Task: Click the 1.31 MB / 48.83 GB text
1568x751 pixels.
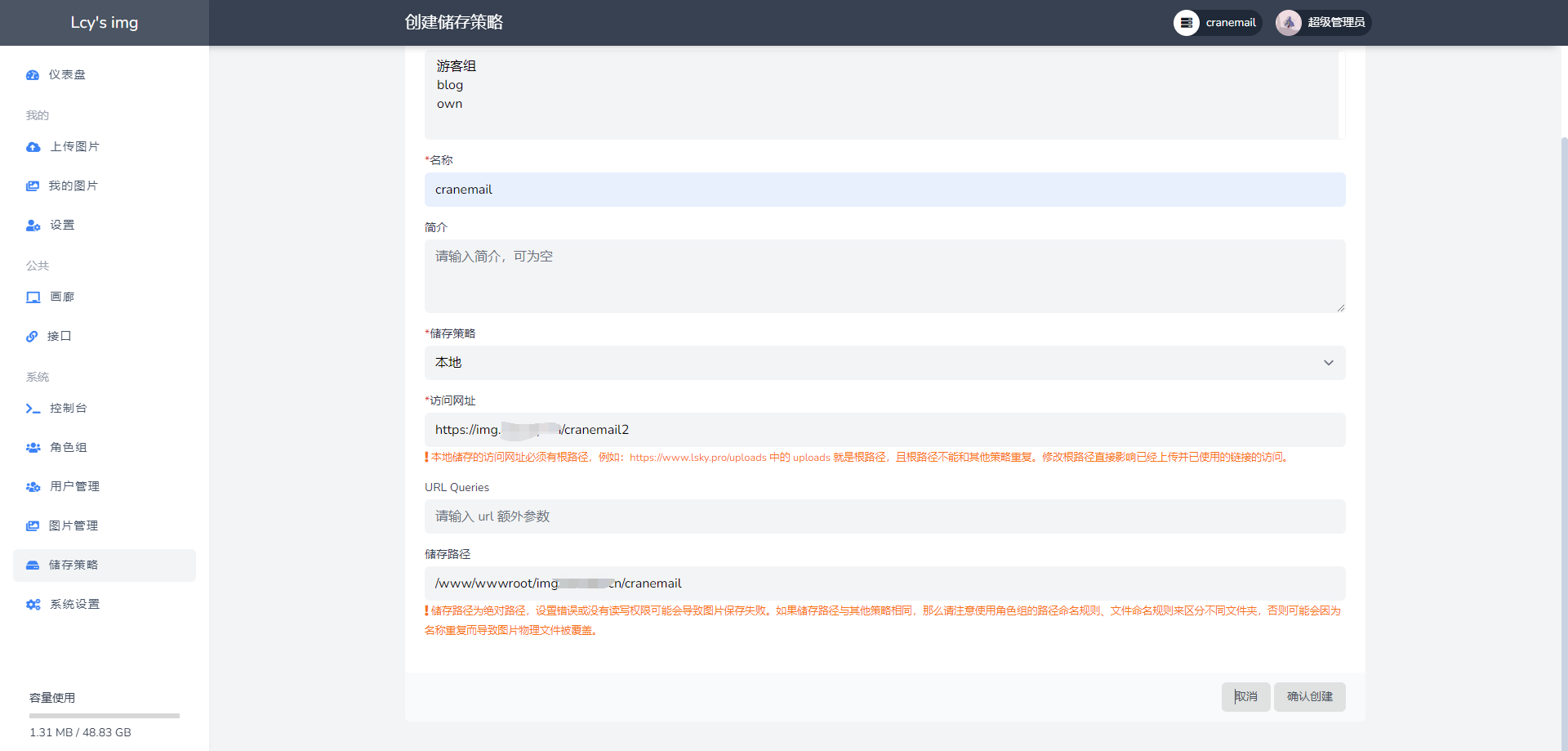Action: (x=80, y=733)
